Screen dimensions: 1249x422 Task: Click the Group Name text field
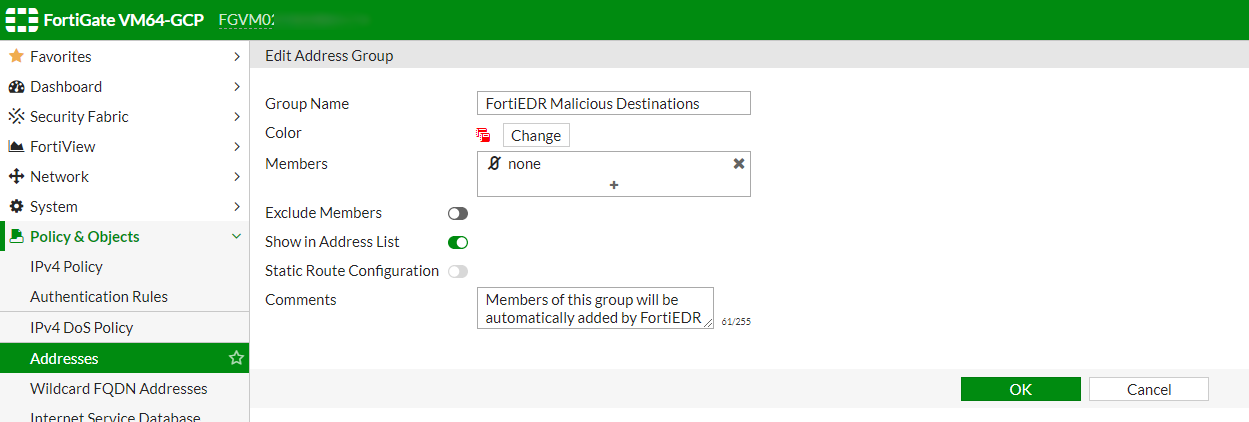pyautogui.click(x=613, y=103)
